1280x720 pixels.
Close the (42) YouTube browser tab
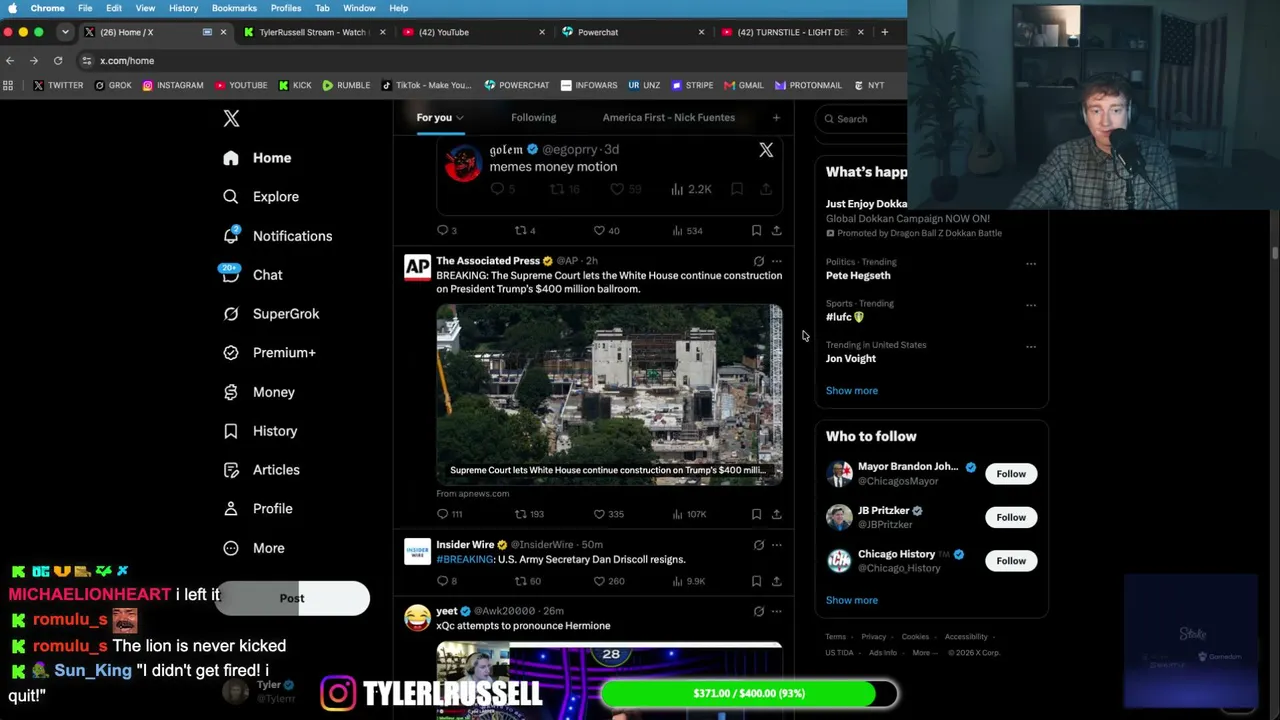pyautogui.click(x=542, y=32)
